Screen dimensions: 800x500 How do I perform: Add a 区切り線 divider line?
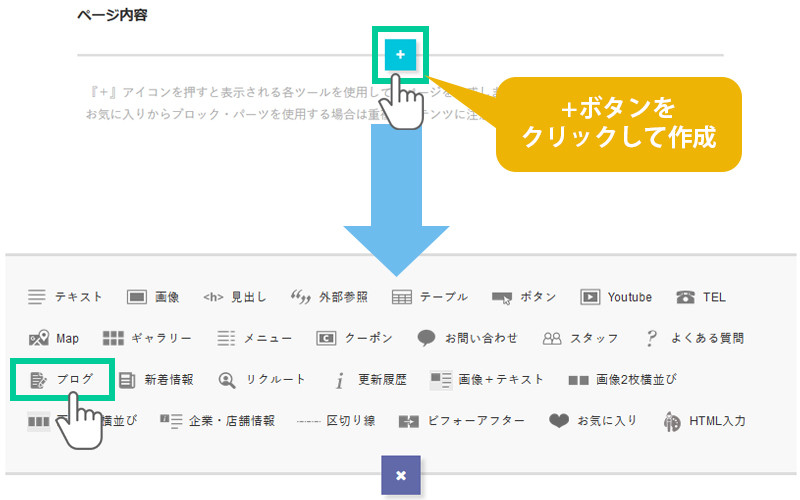pyautogui.click(x=336, y=421)
